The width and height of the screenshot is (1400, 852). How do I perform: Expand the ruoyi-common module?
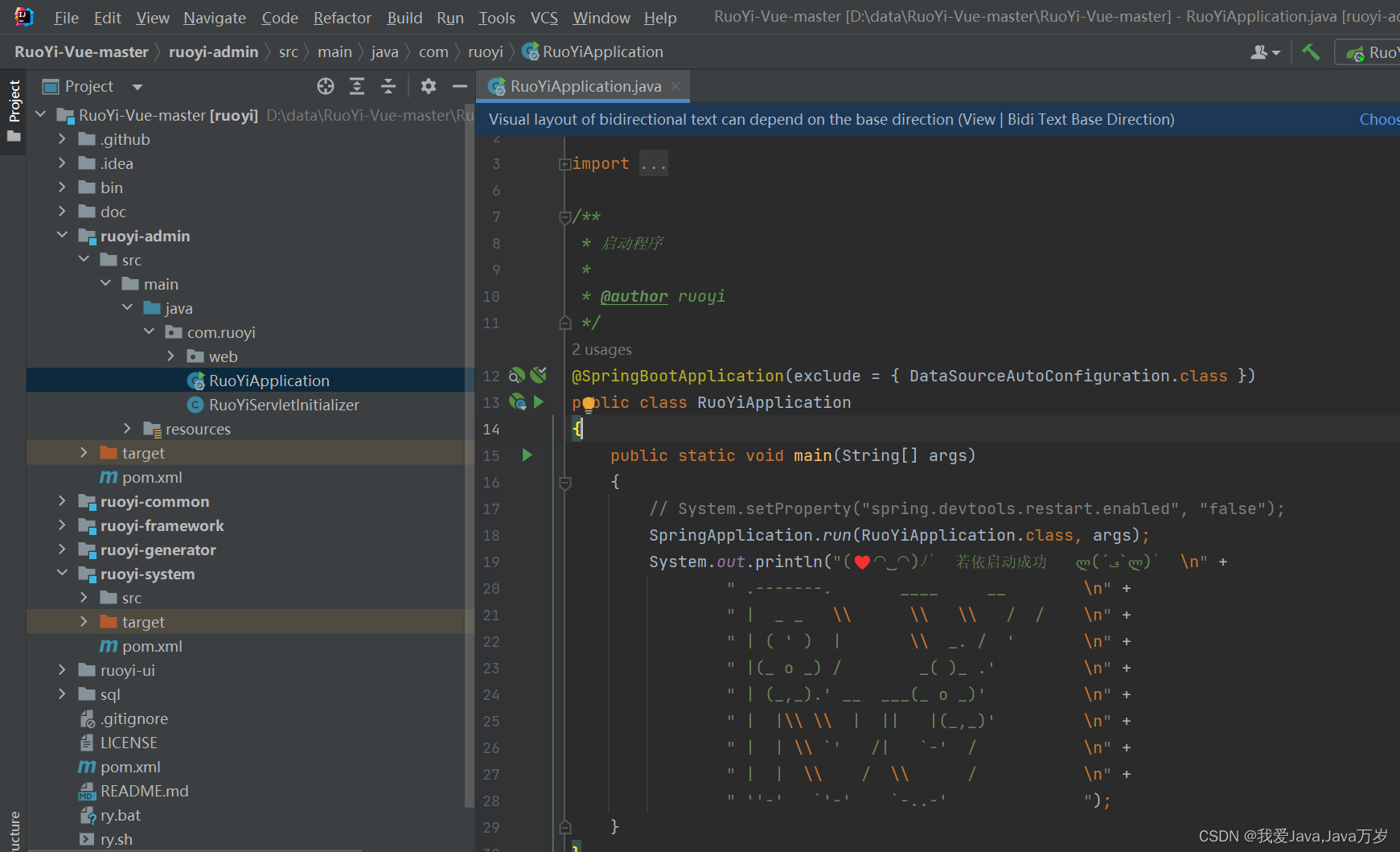click(x=62, y=500)
